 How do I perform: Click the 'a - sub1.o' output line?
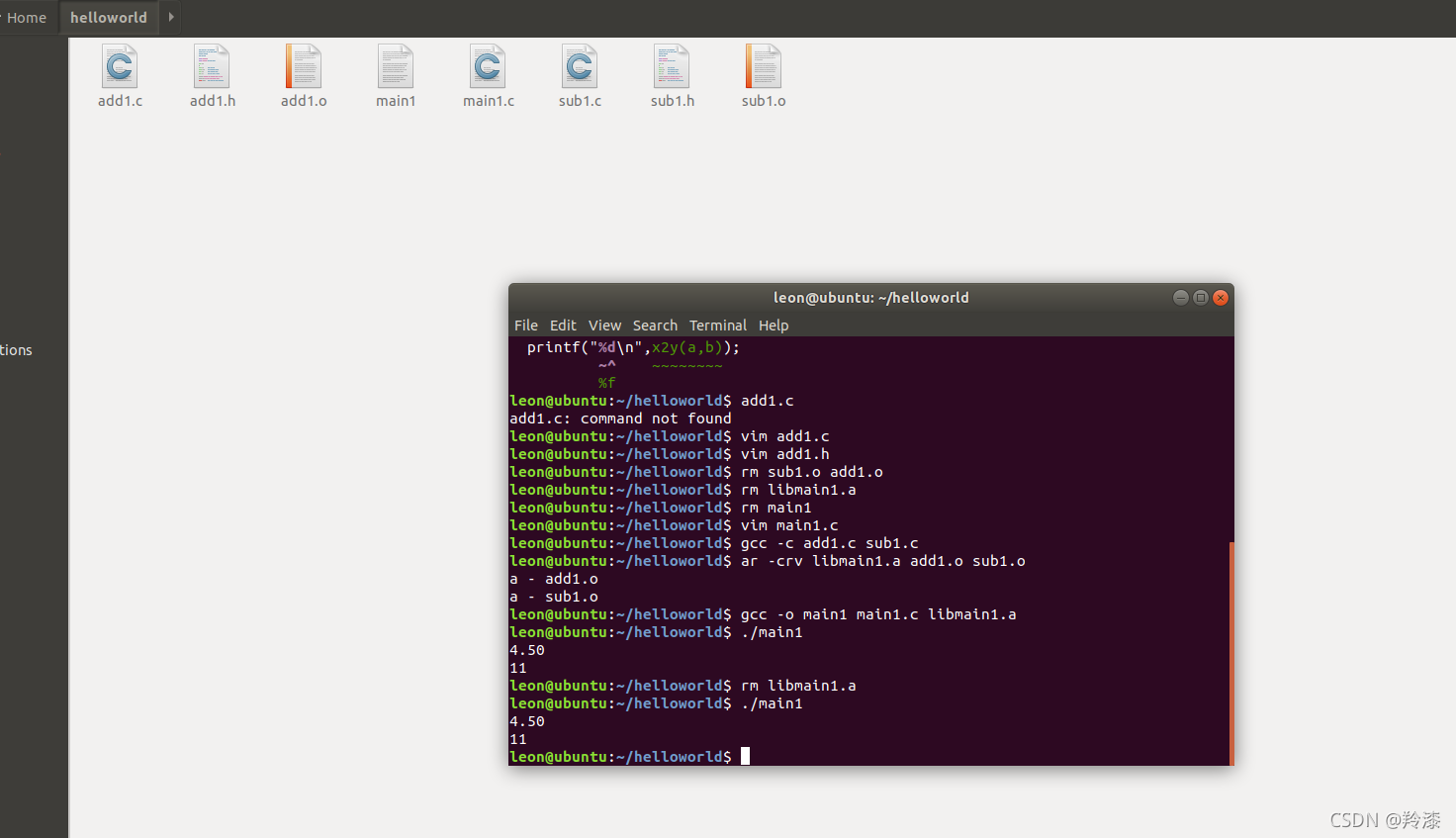point(554,597)
